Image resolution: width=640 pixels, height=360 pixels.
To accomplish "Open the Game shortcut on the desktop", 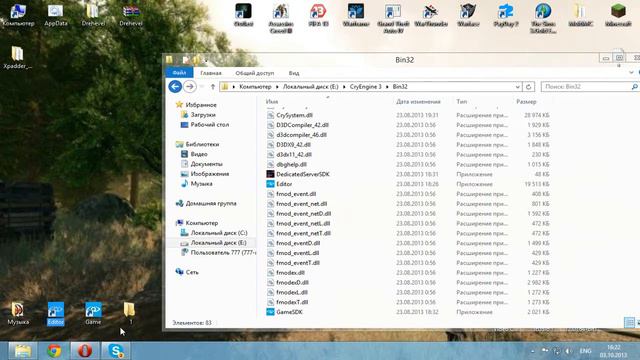I will click(x=93, y=314).
